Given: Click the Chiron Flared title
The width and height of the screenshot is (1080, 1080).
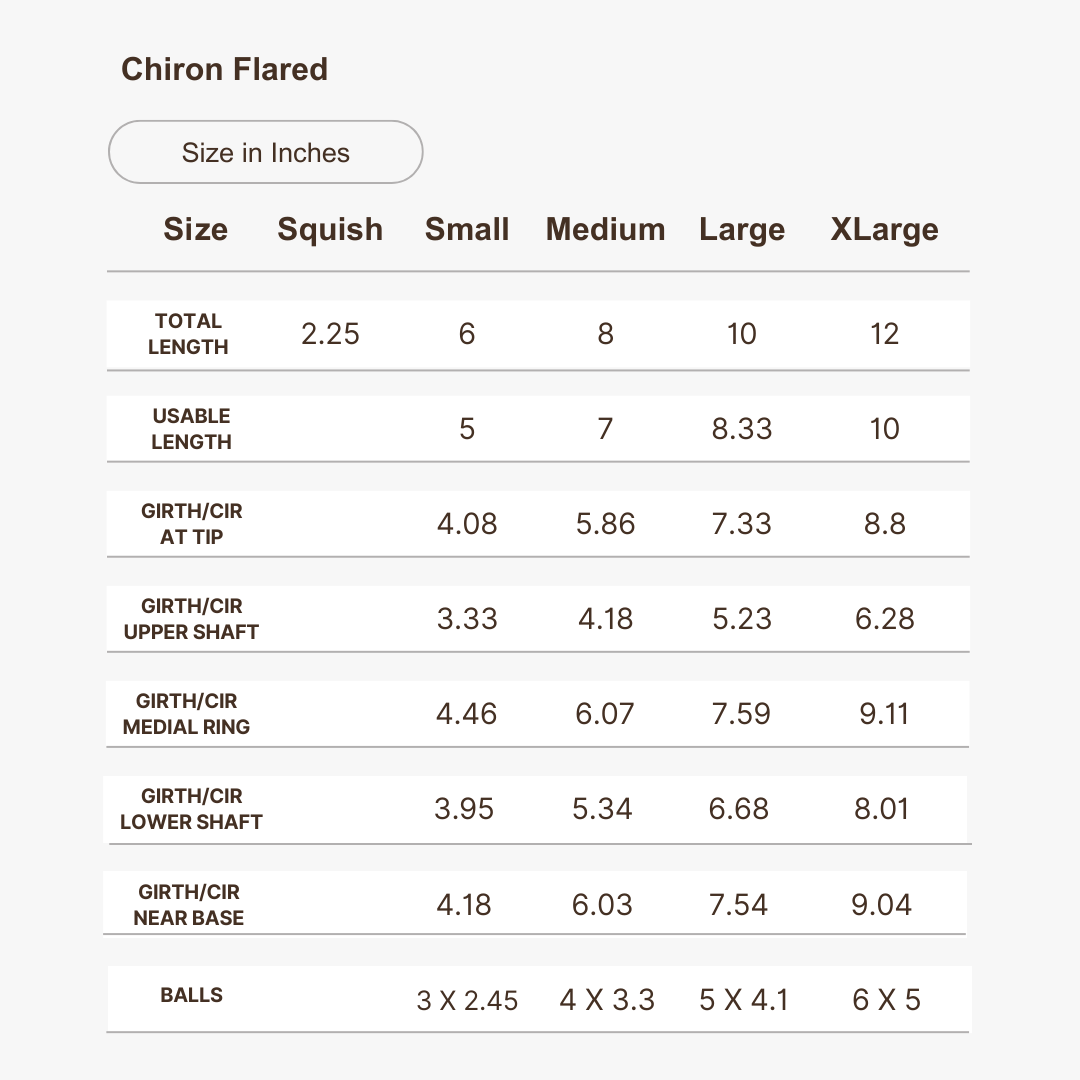Looking at the screenshot, I should click(x=224, y=69).
